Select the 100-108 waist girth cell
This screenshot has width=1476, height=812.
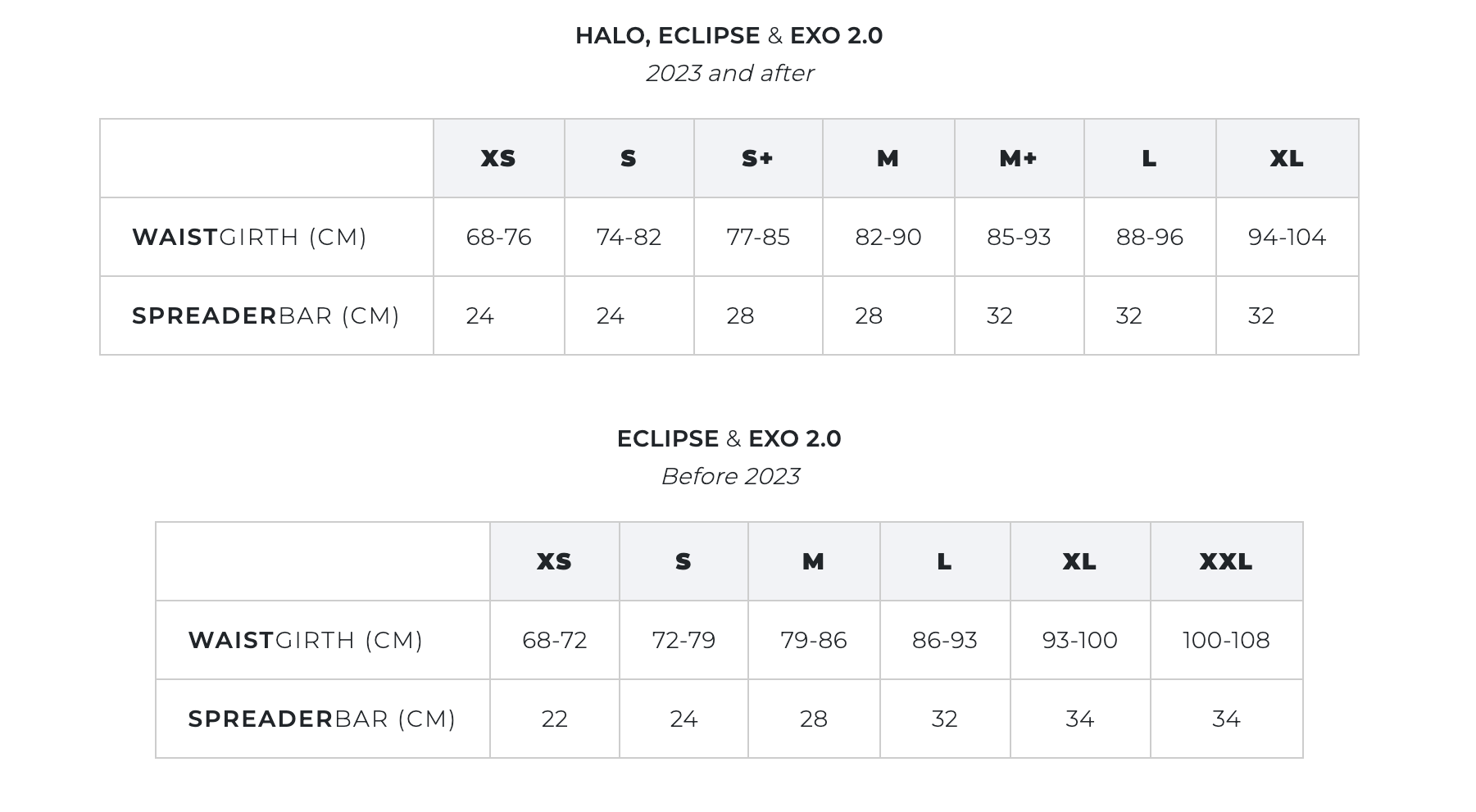(1225, 640)
